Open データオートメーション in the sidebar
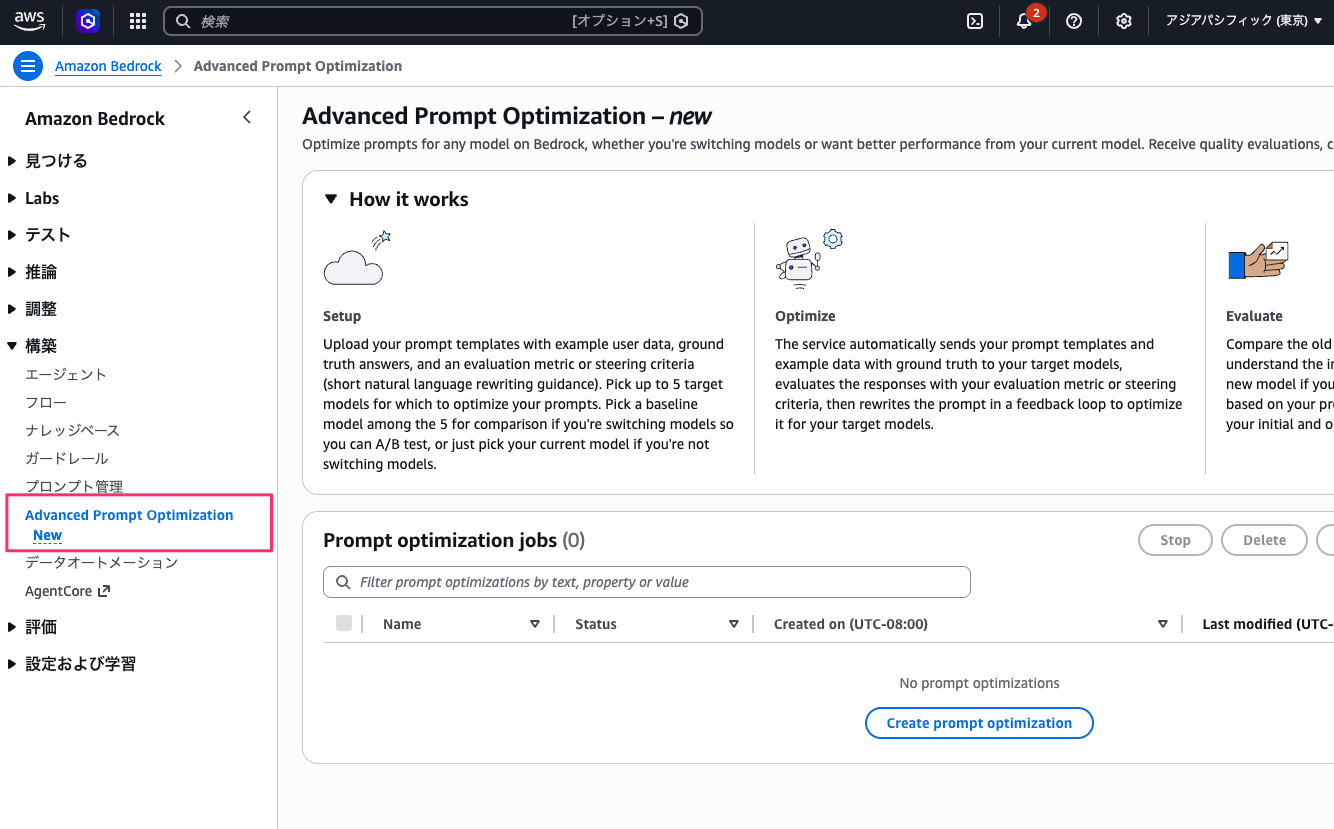The height and width of the screenshot is (829, 1334). click(x=101, y=562)
